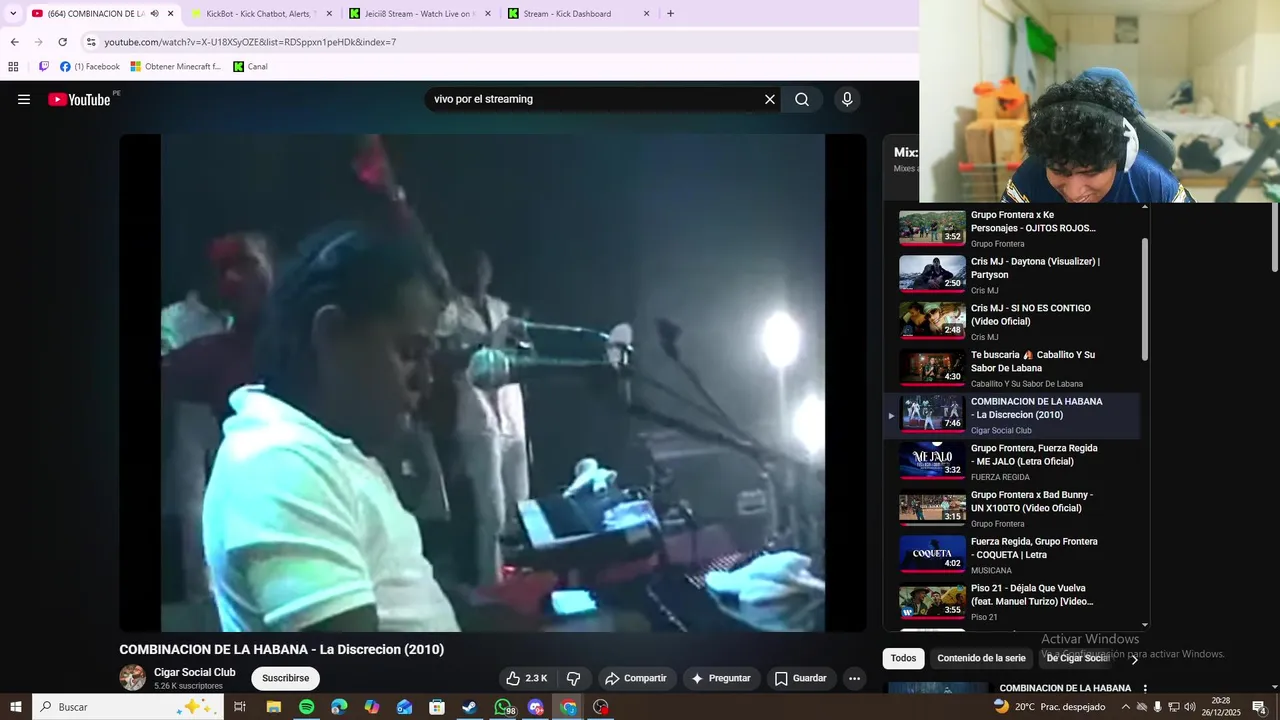Open the Windows Start menu
The image size is (1280, 720).
pos(16,707)
